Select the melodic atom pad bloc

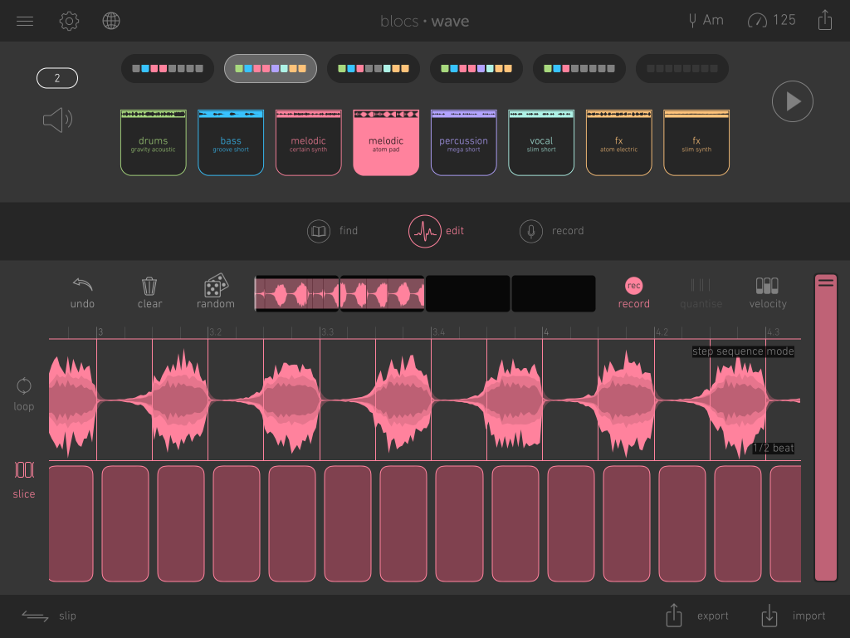coord(386,143)
